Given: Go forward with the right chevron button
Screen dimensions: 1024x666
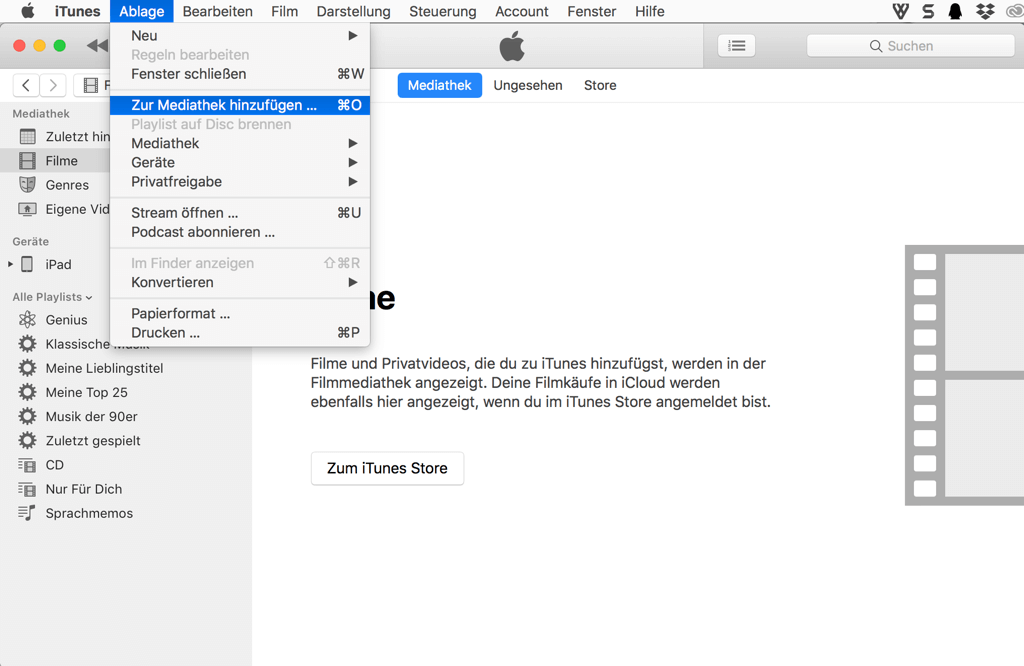Looking at the screenshot, I should (x=53, y=85).
